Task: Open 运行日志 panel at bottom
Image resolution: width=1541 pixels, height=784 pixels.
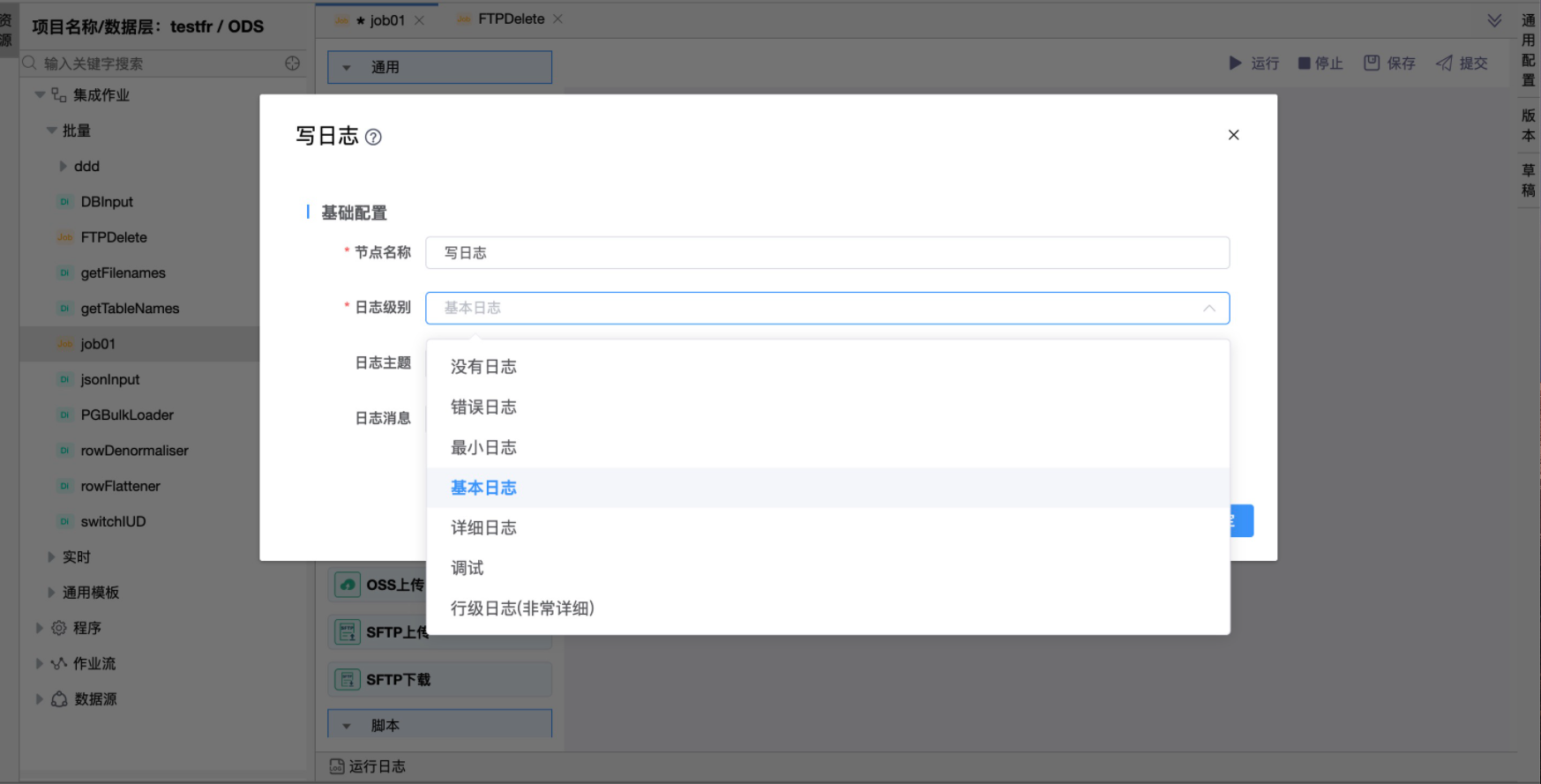Action: (369, 766)
